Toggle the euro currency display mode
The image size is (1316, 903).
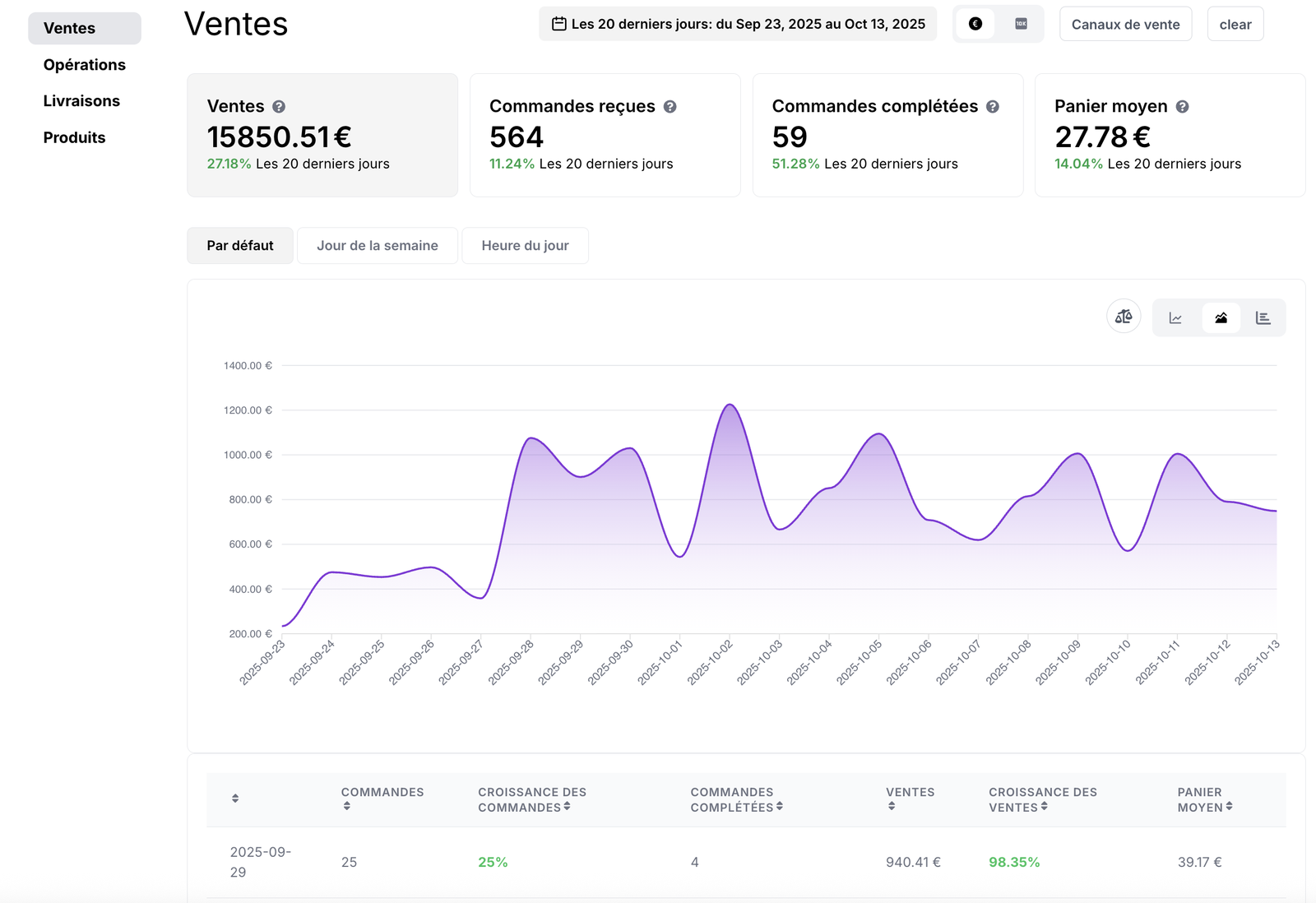[x=975, y=24]
